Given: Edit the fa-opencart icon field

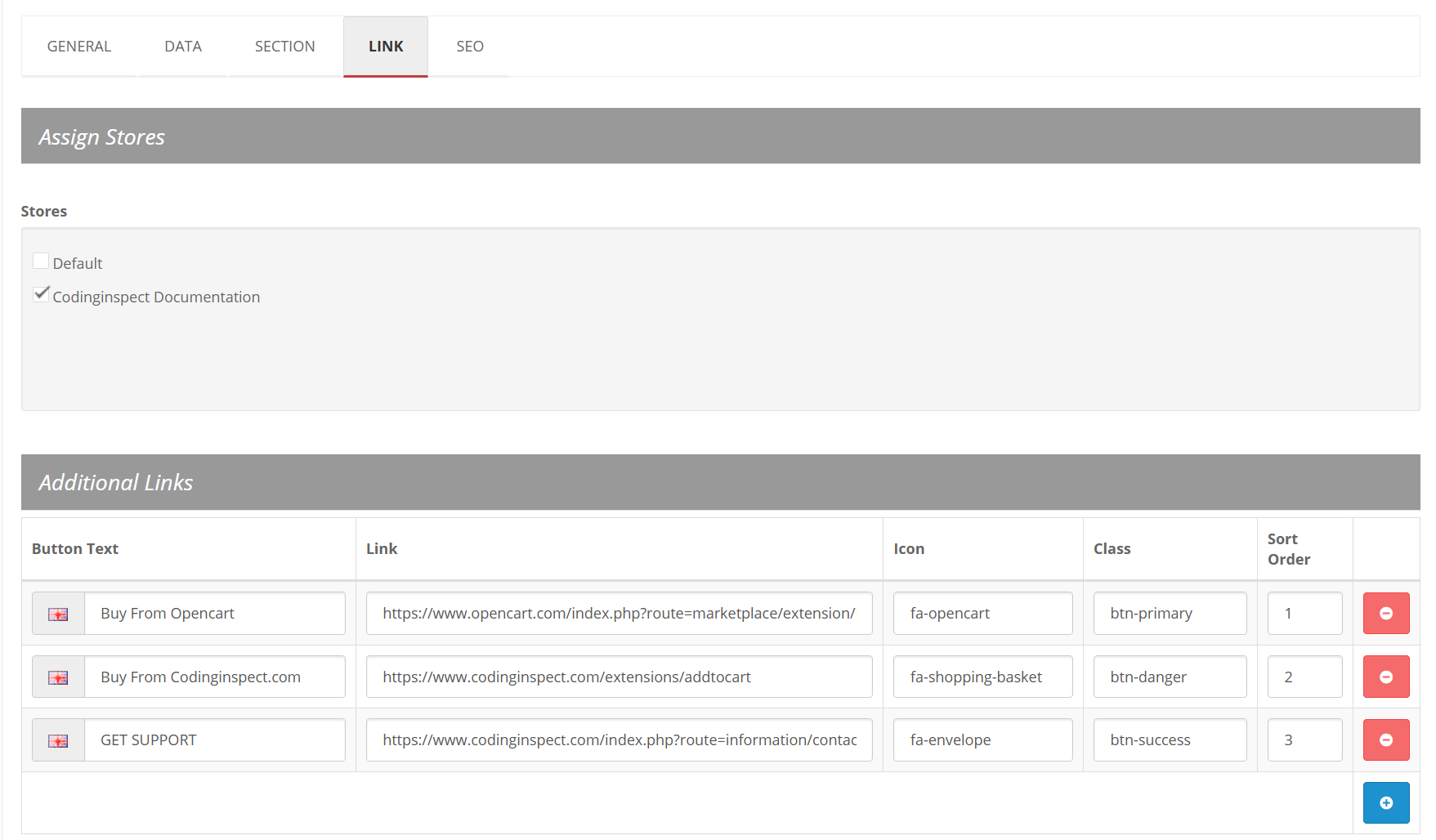Looking at the screenshot, I should point(982,614).
